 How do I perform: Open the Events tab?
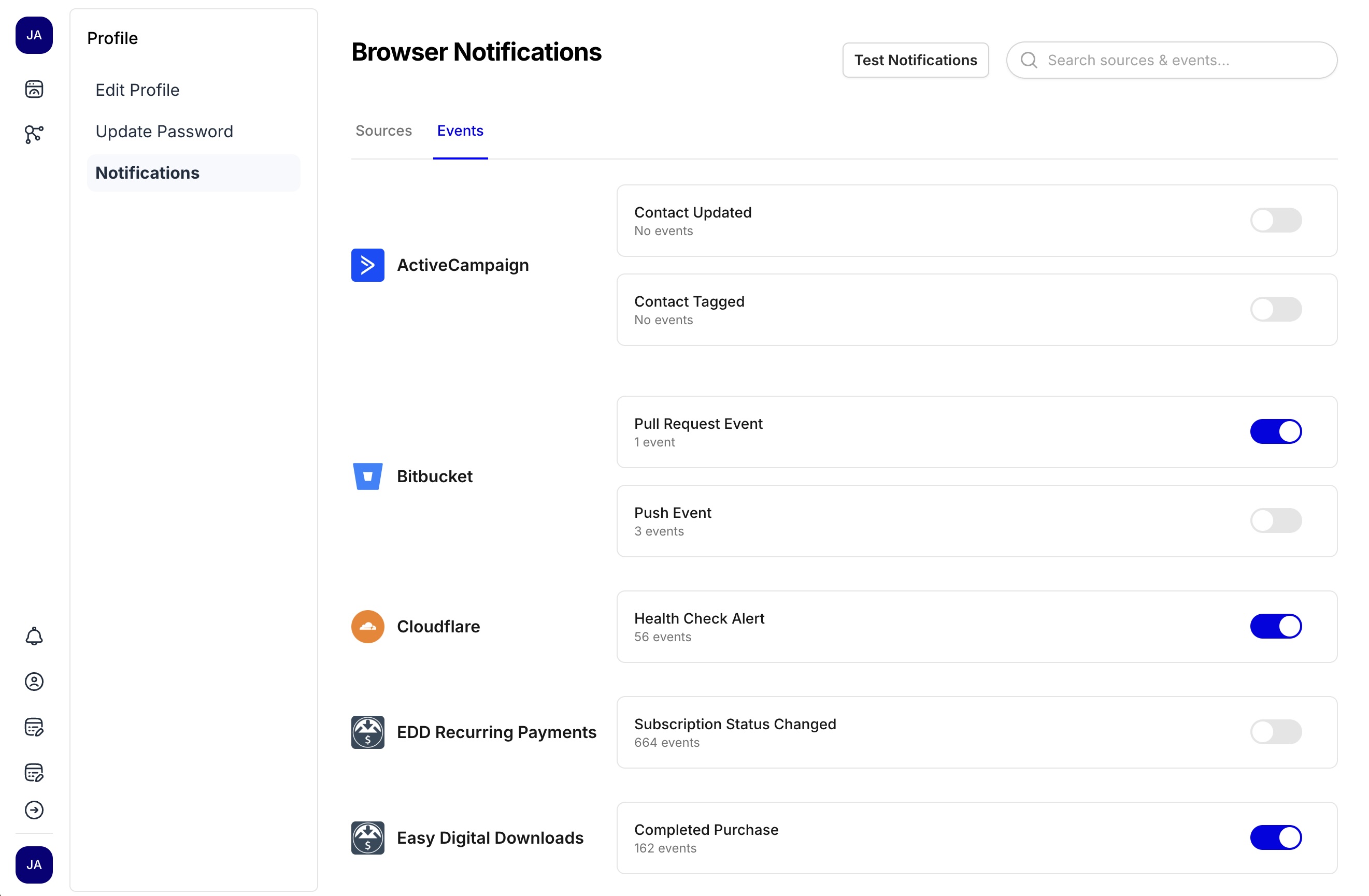[x=460, y=131]
